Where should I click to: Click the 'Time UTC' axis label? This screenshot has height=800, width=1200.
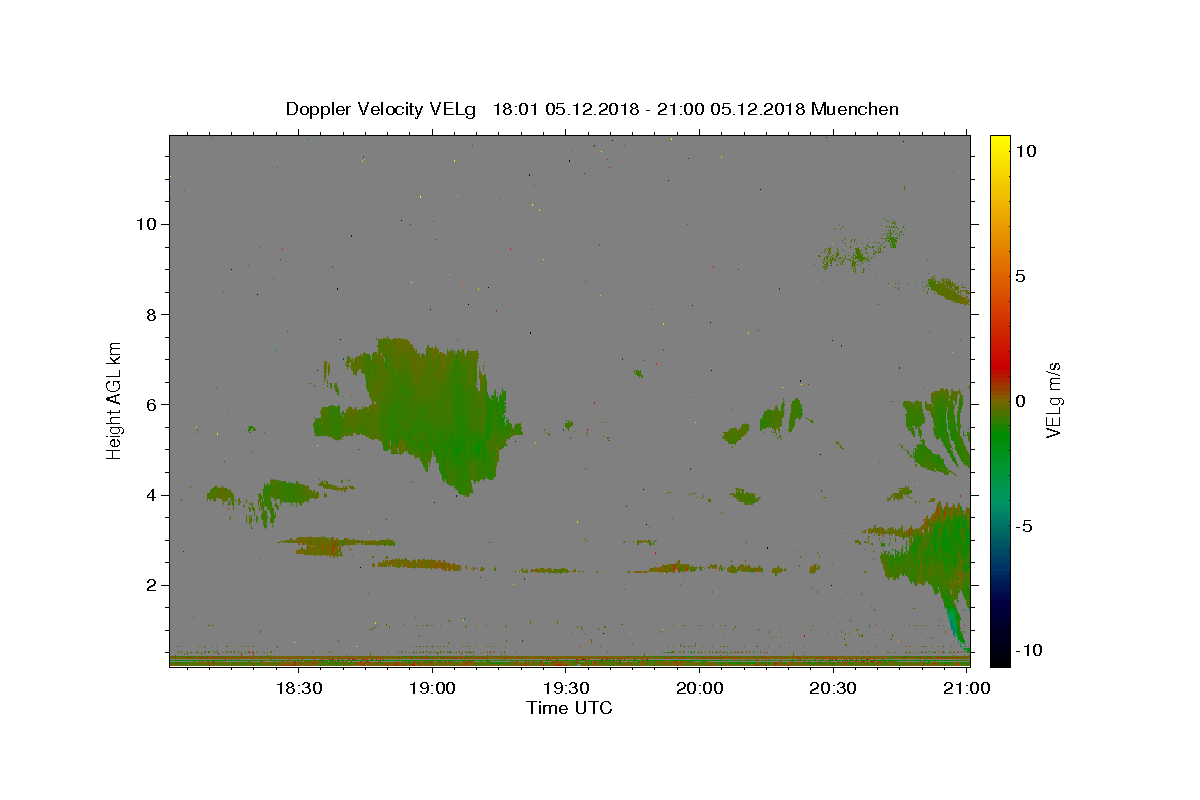pyautogui.click(x=569, y=708)
